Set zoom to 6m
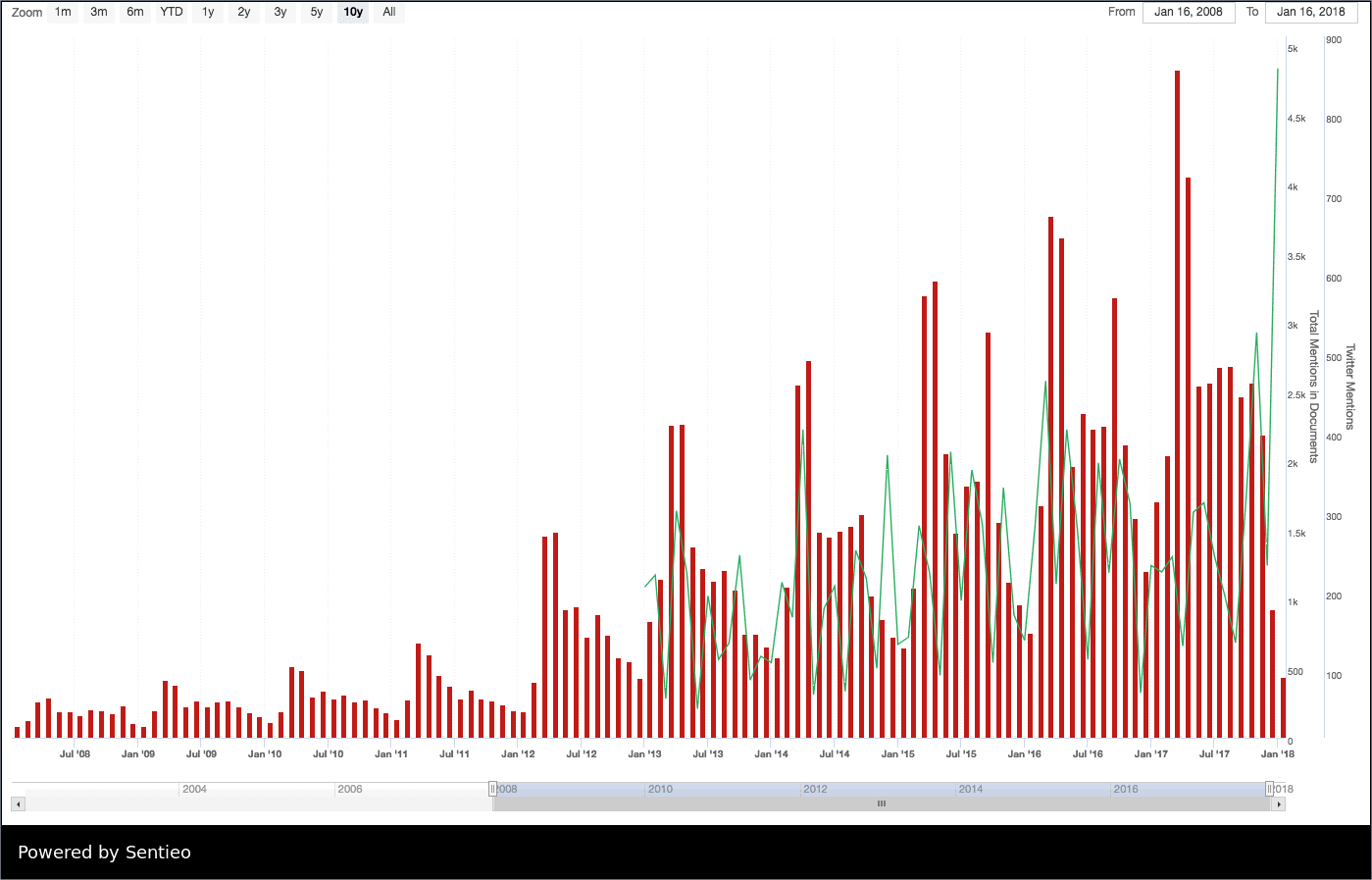This screenshot has height=880, width=1372. coord(135,13)
